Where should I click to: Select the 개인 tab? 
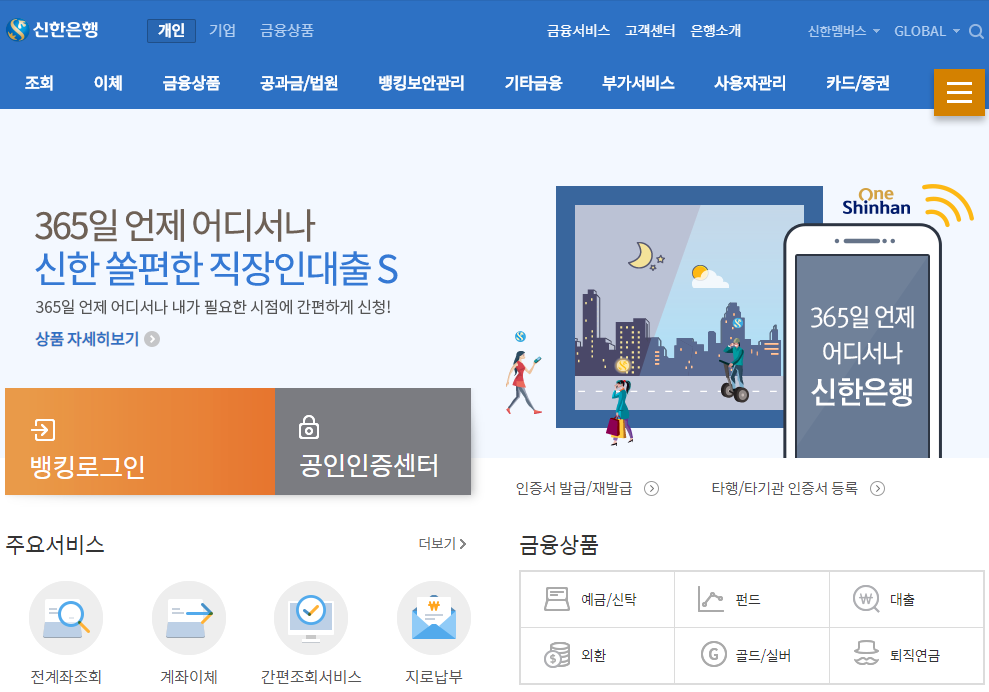(172, 31)
